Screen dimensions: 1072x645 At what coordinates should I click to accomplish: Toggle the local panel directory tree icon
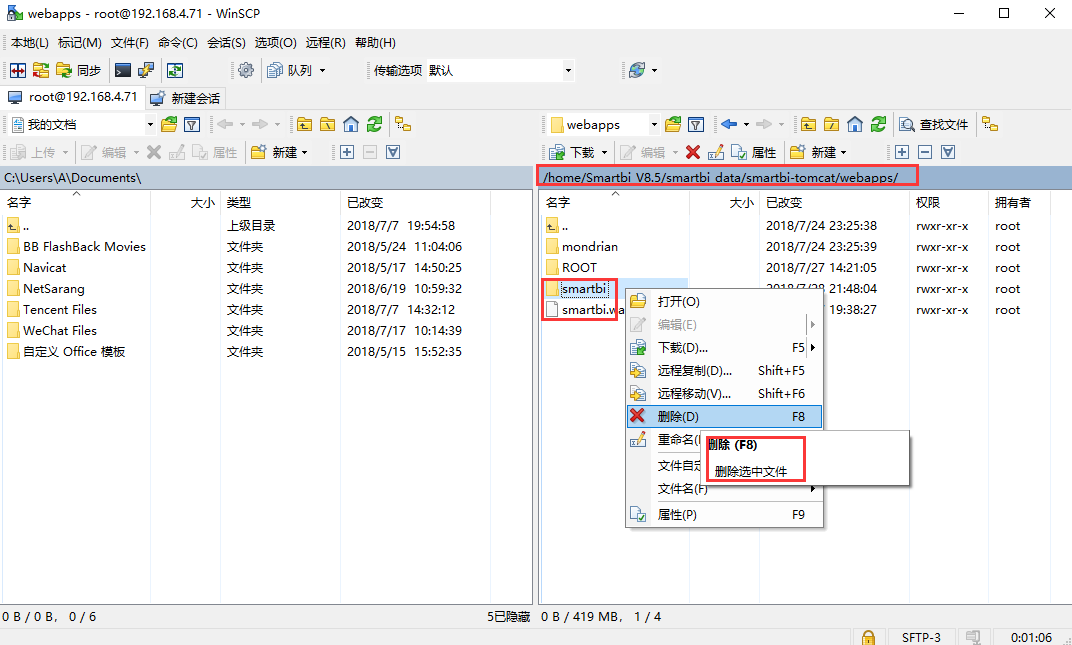(403, 124)
